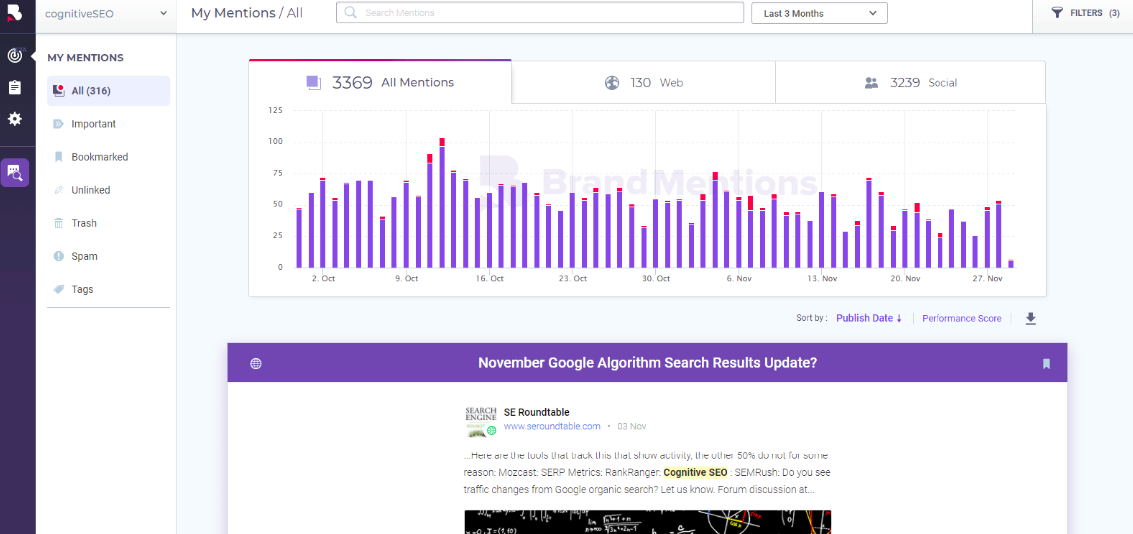Open the Last 3 Months date dropdown

coord(819,13)
